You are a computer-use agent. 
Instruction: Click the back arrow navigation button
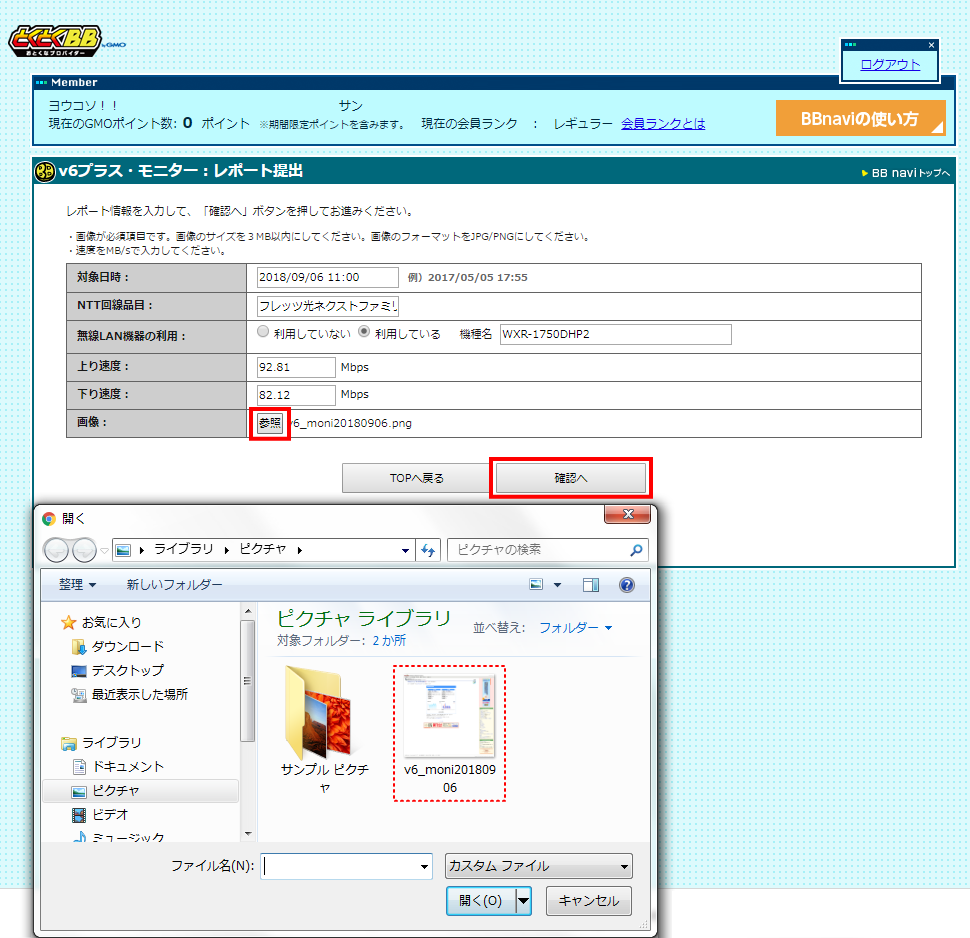click(x=58, y=550)
